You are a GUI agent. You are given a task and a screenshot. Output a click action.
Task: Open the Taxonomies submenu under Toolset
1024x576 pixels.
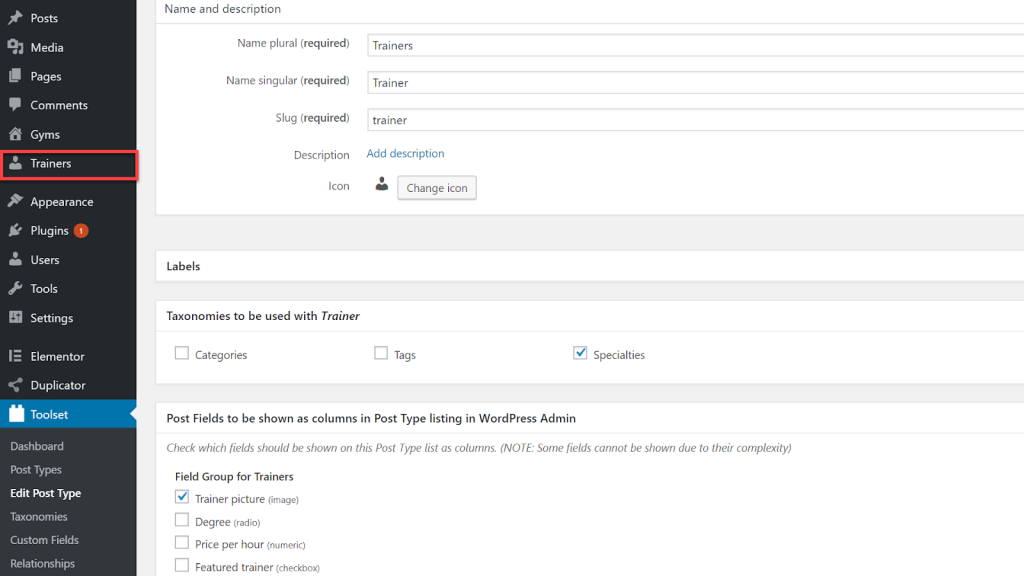tap(39, 517)
